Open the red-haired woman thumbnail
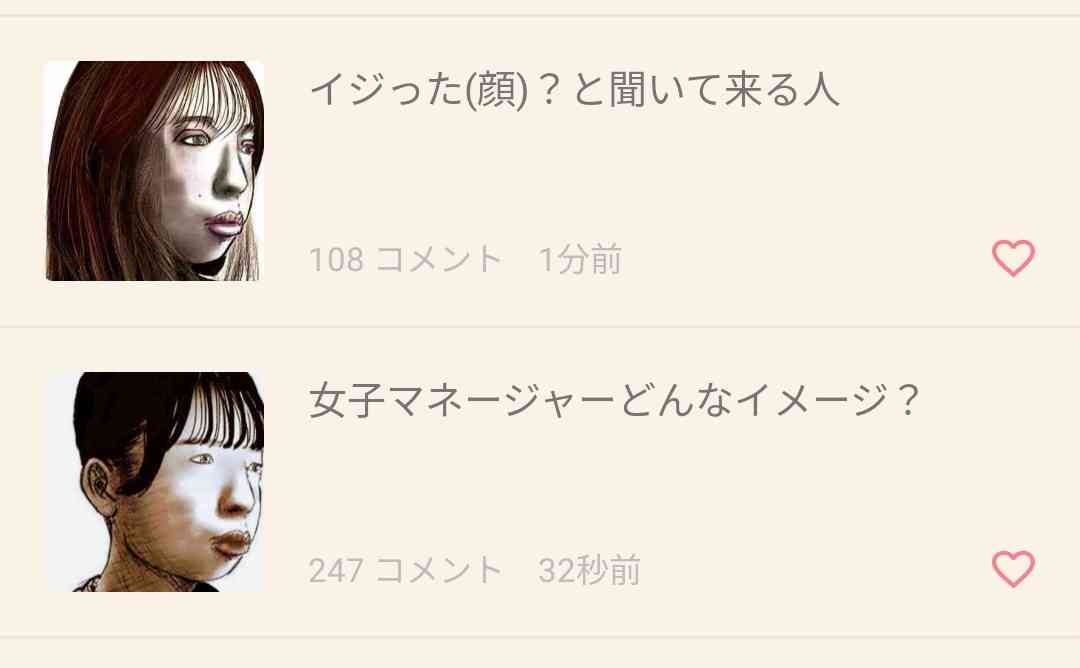The height and width of the screenshot is (668, 1080). 154,171
